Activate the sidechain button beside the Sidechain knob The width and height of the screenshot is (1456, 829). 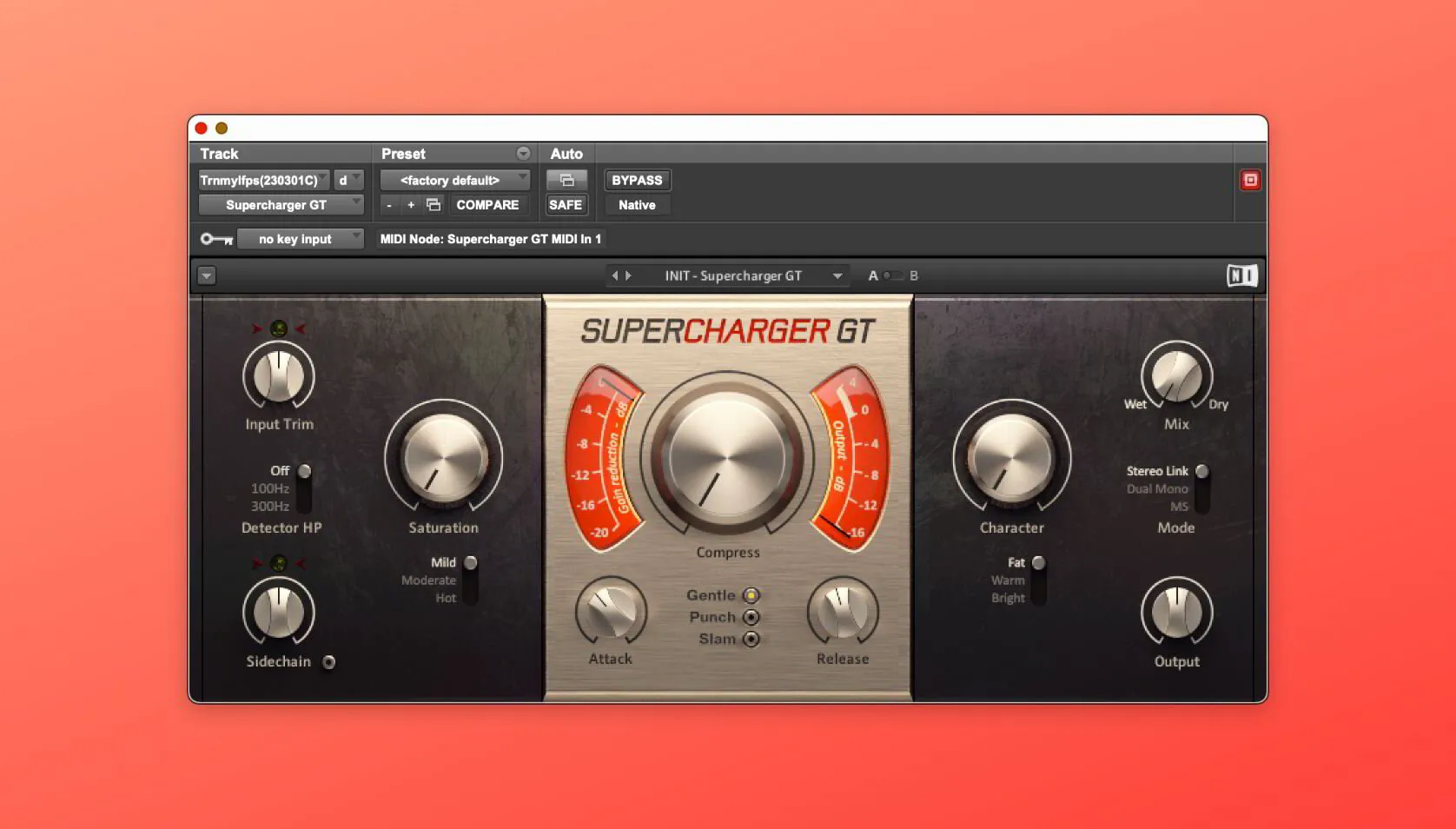[328, 661]
